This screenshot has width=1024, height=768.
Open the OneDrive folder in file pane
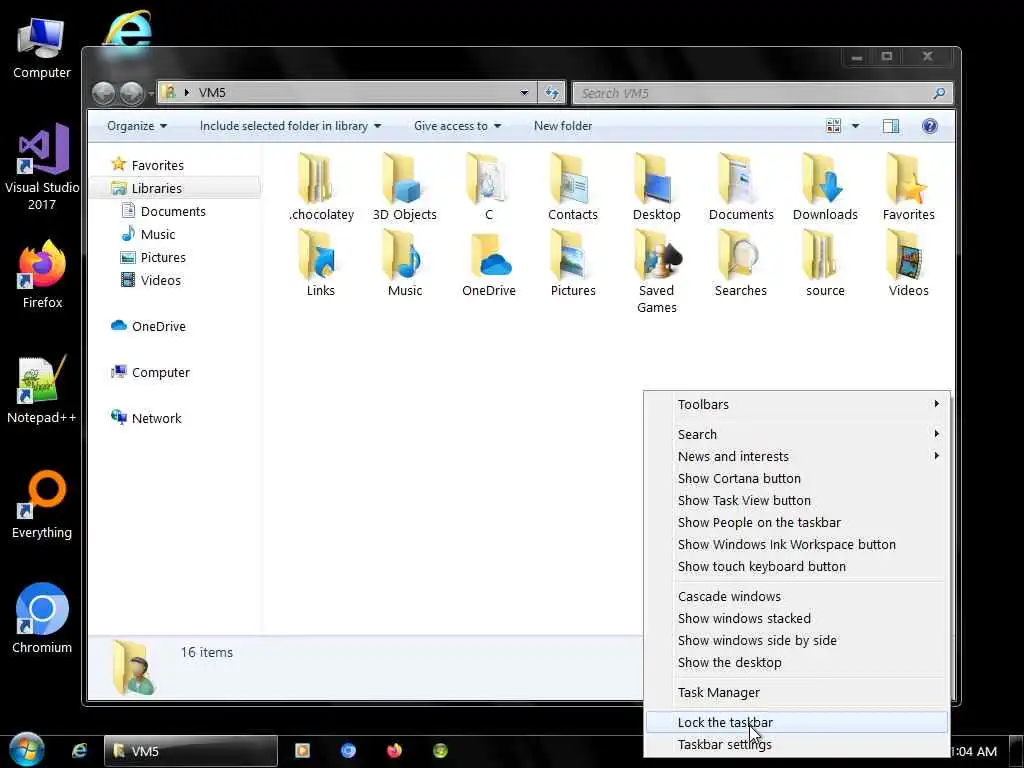click(x=488, y=263)
